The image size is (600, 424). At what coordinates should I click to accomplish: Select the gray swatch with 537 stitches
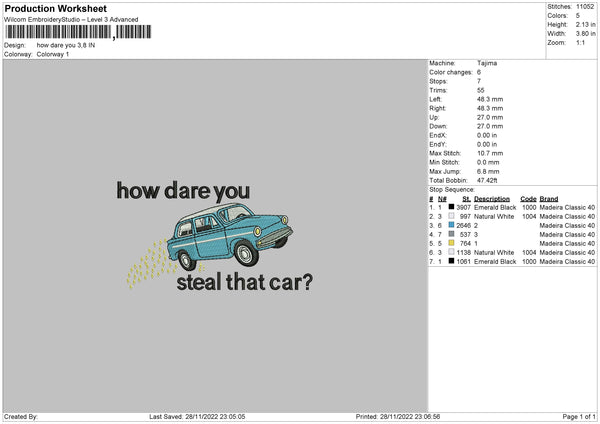coord(452,234)
